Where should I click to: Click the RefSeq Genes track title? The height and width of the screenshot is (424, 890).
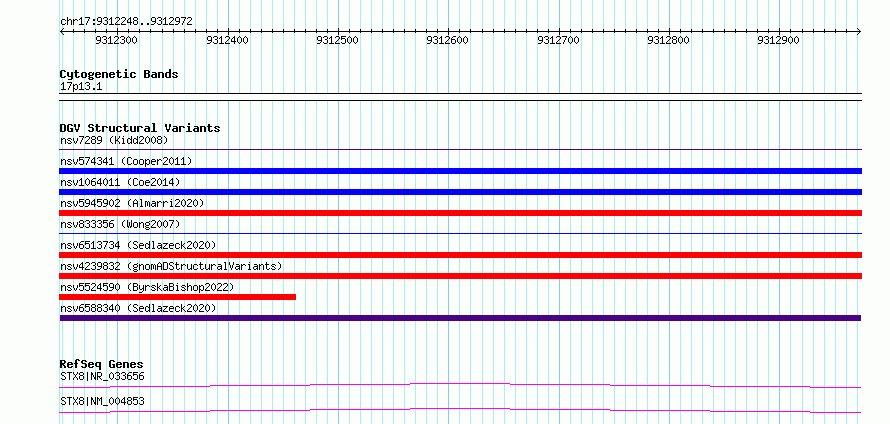click(102, 364)
